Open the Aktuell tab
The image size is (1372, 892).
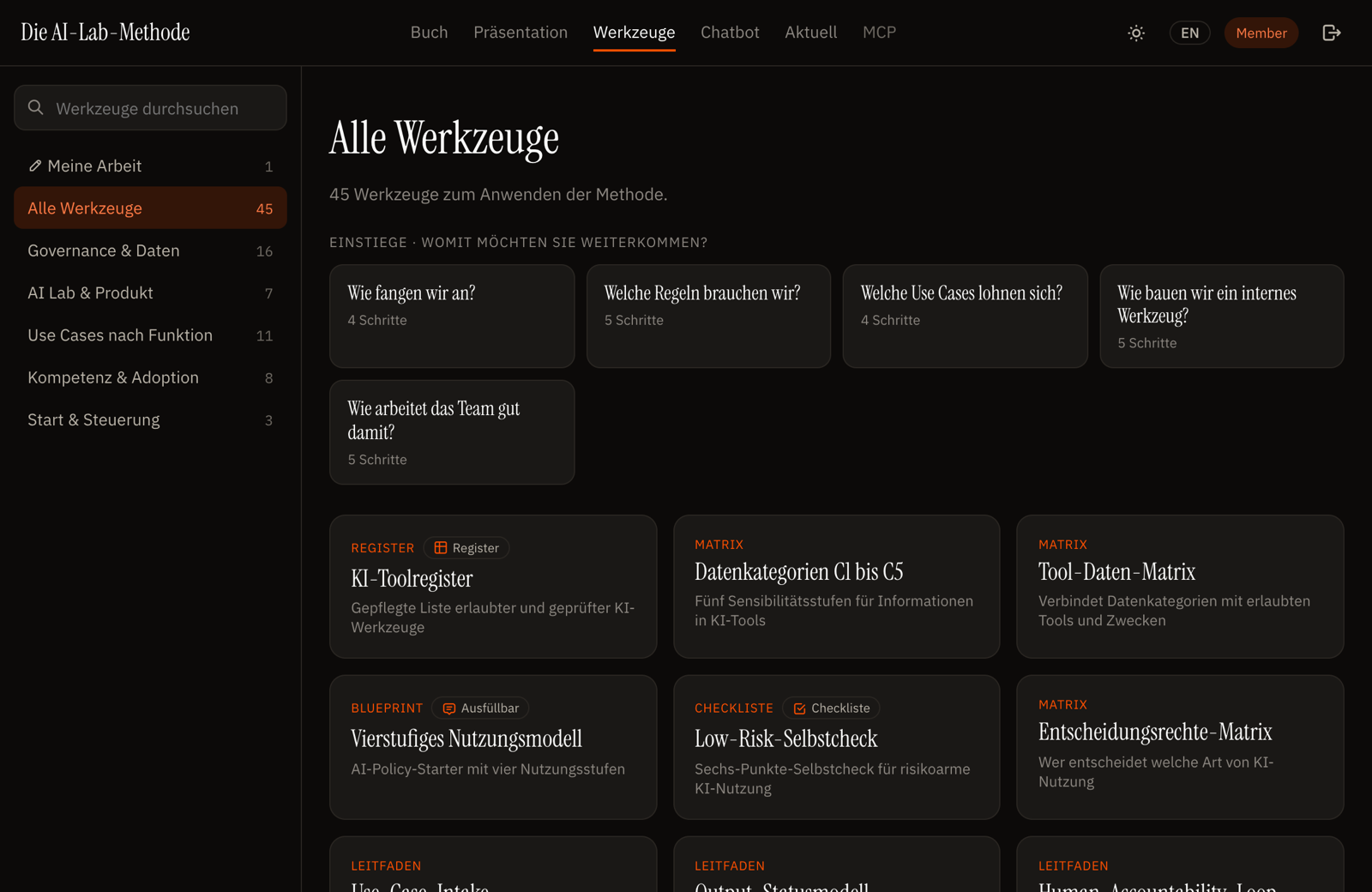tap(810, 33)
